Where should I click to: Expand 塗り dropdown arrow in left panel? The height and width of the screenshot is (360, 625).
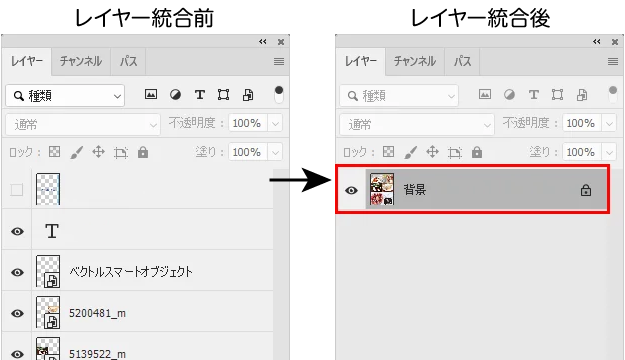coord(275,152)
